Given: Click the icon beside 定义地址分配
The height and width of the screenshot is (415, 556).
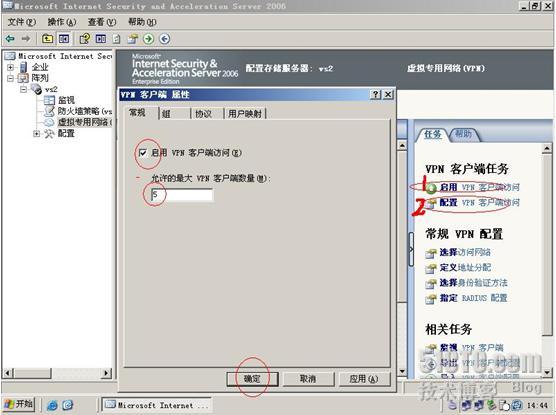Looking at the screenshot, I should coord(430,268).
